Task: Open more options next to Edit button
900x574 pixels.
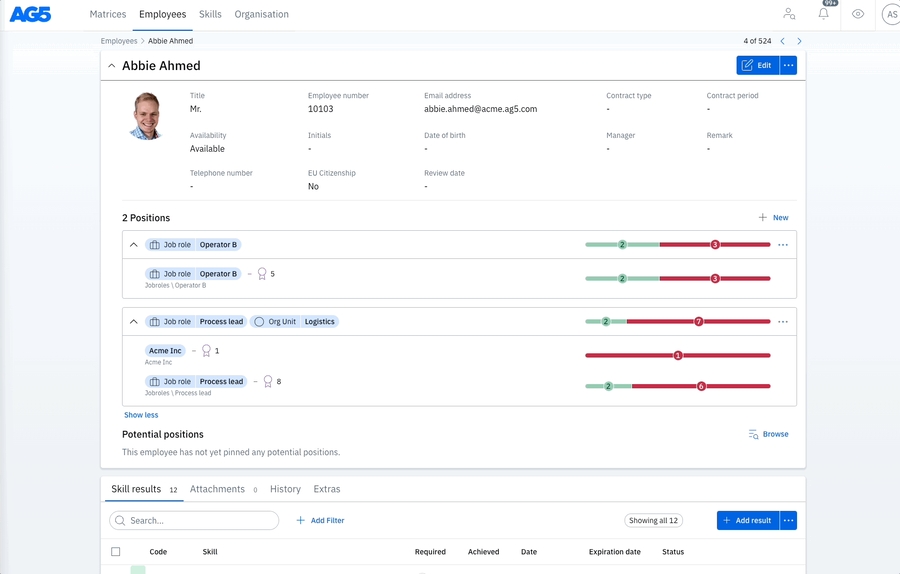Action: click(789, 65)
